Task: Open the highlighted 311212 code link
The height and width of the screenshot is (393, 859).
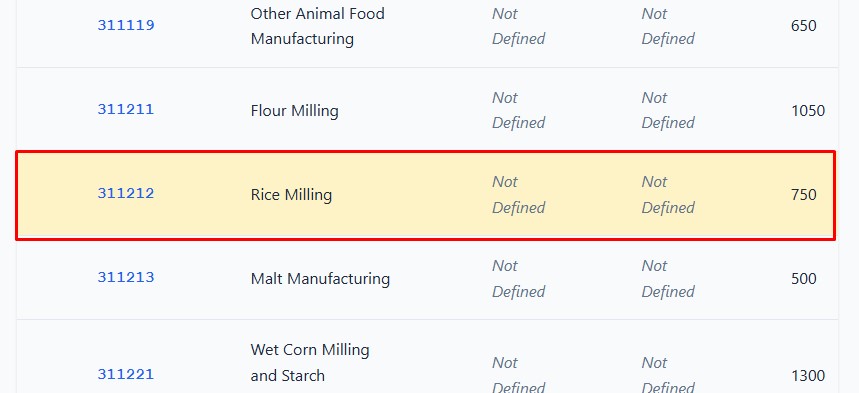Action: pos(126,193)
